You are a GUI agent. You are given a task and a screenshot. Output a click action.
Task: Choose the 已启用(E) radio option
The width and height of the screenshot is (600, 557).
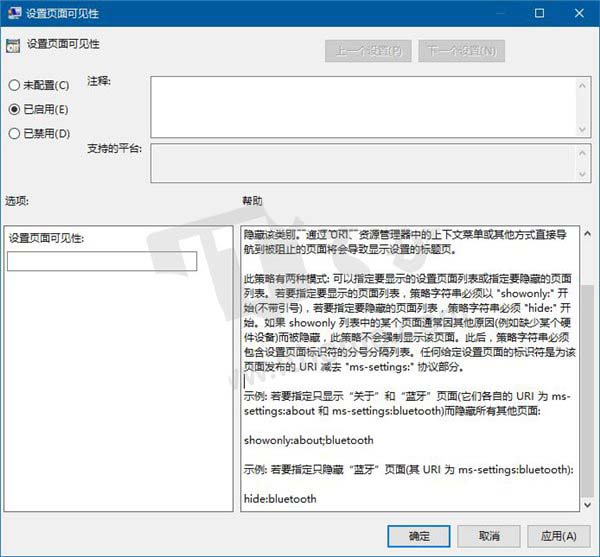click(14, 109)
